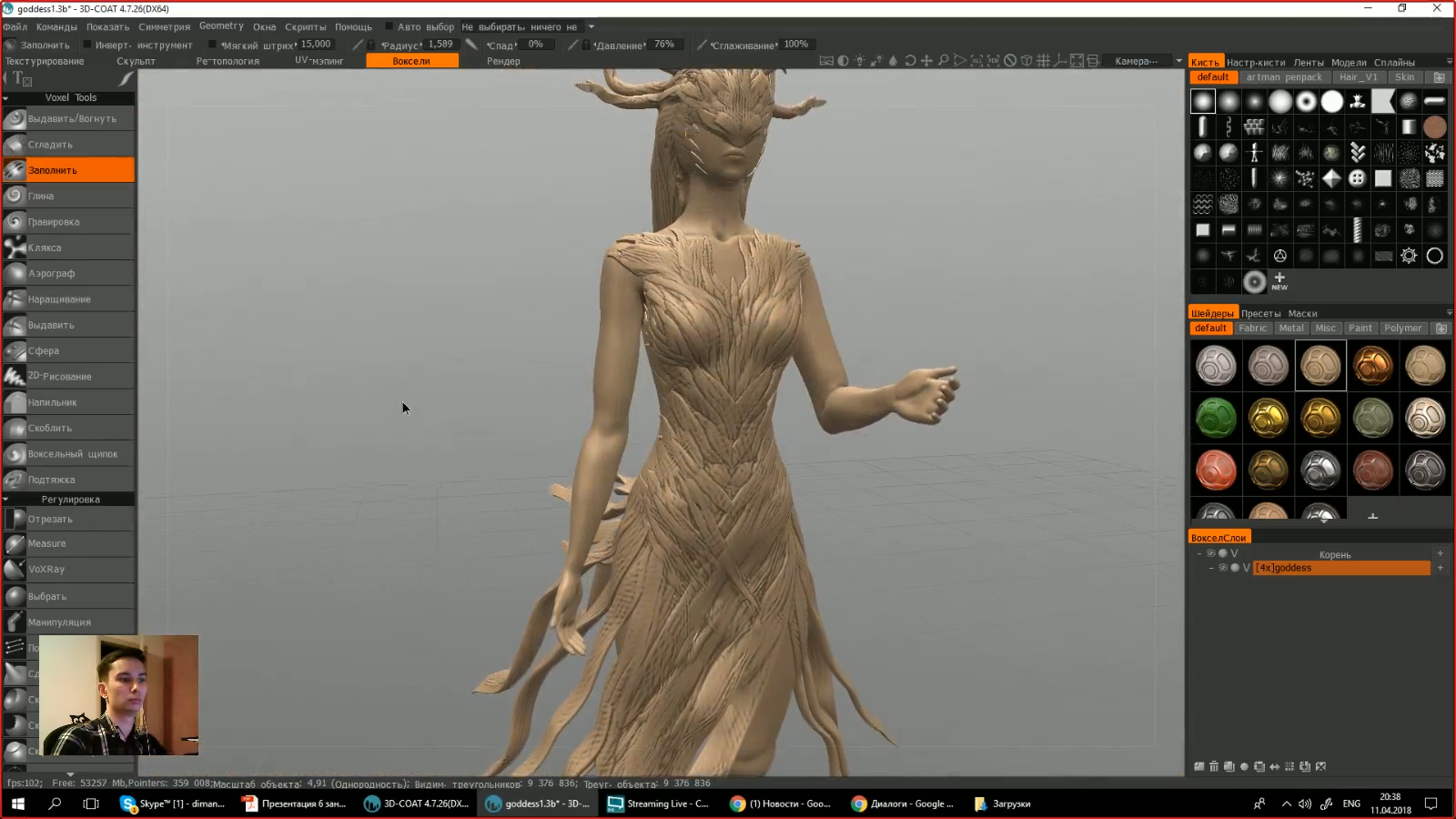Select the Воксельный щипок tool
Image resolution: width=1456 pixels, height=819 pixels.
point(68,454)
